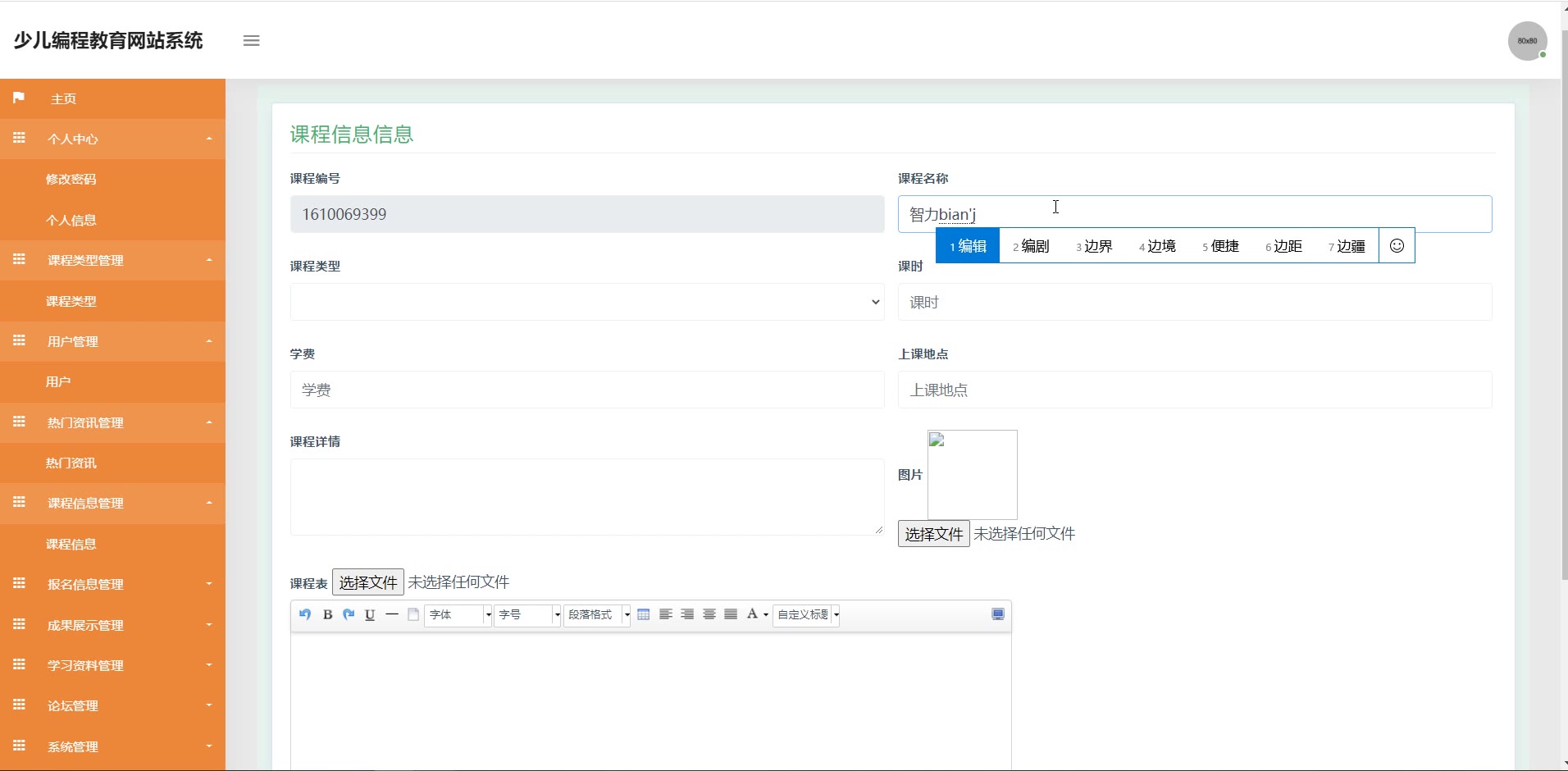Pick IME candidate 3 边界
1568x771 pixels.
(1094, 246)
